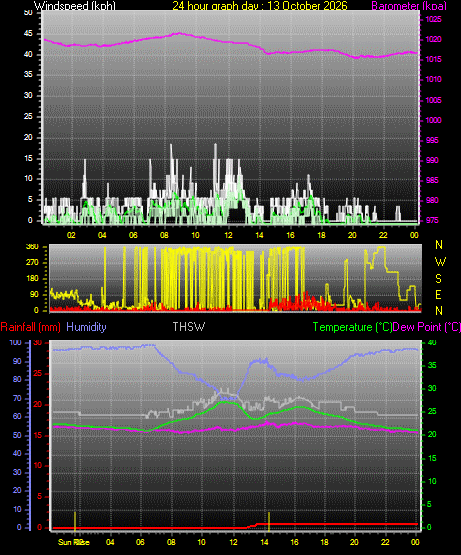Click the topmost "N" compass letter
This screenshot has height=555, width=461.
tap(439, 245)
